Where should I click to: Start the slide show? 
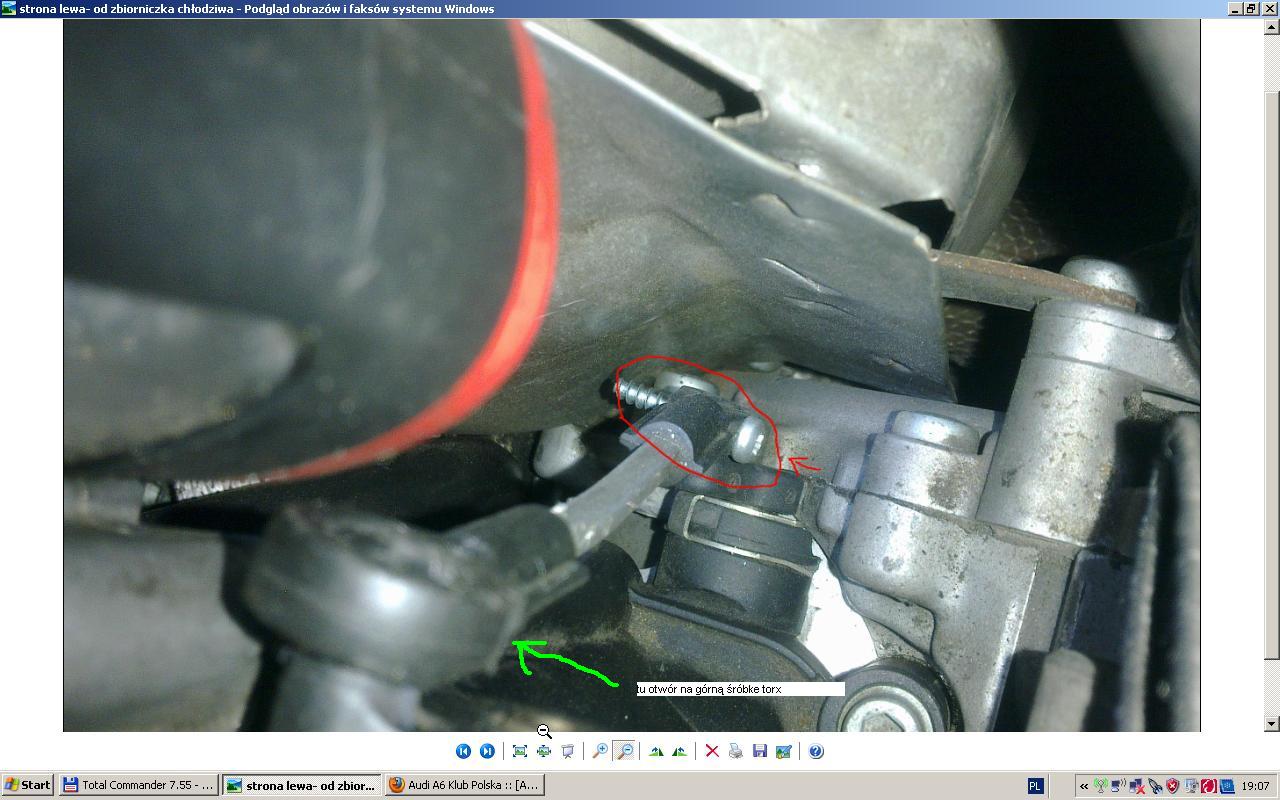pos(568,751)
